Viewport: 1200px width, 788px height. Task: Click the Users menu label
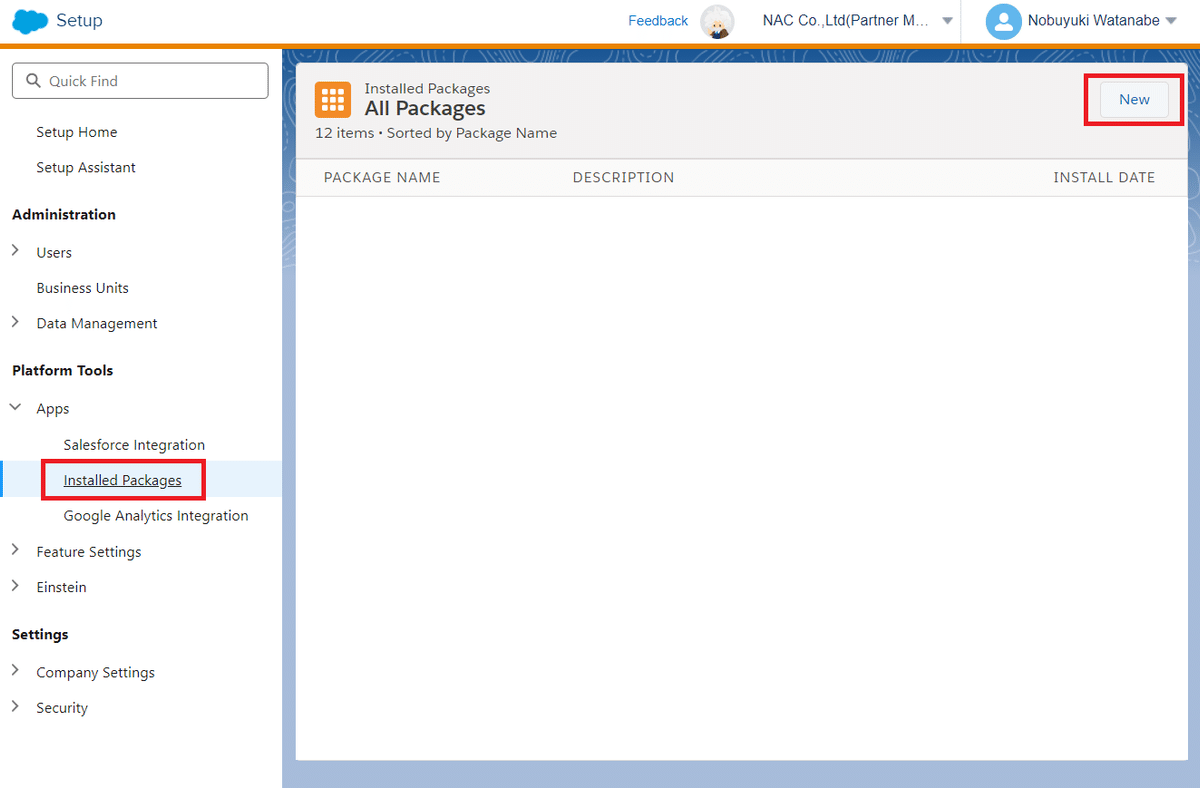pyautogui.click(x=54, y=253)
